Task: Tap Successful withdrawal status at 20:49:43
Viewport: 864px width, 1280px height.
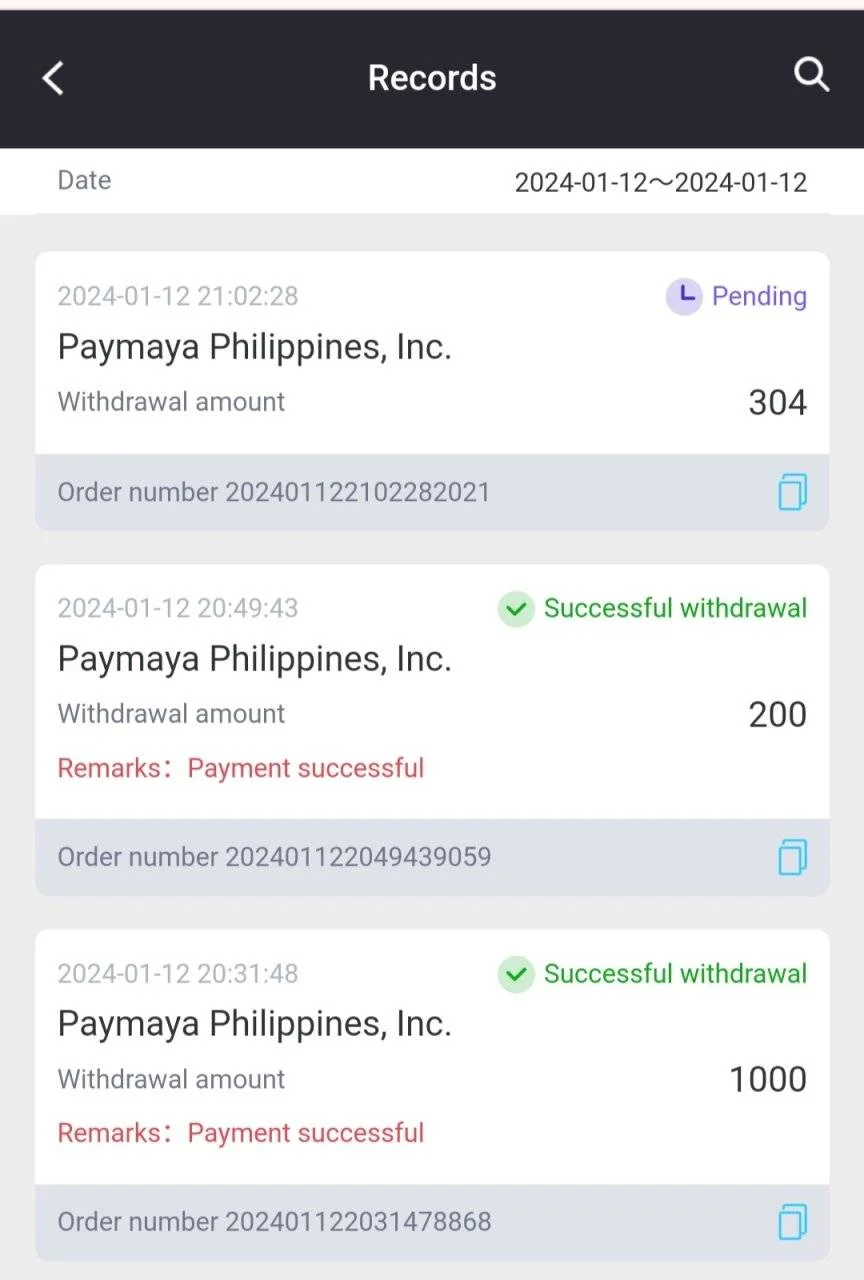Action: tap(675, 608)
